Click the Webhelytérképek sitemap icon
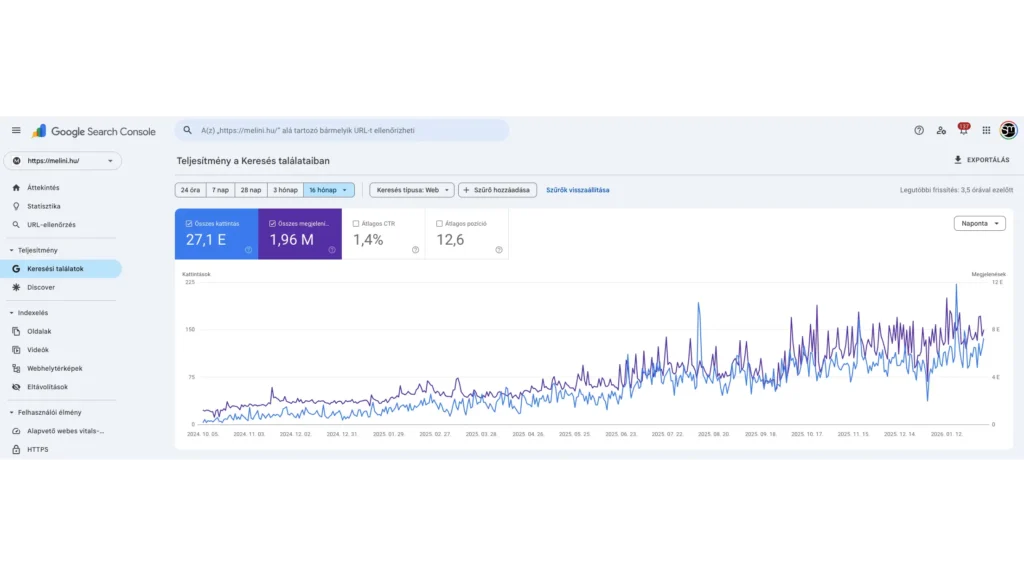Viewport: 1024px width, 576px height. point(16,368)
